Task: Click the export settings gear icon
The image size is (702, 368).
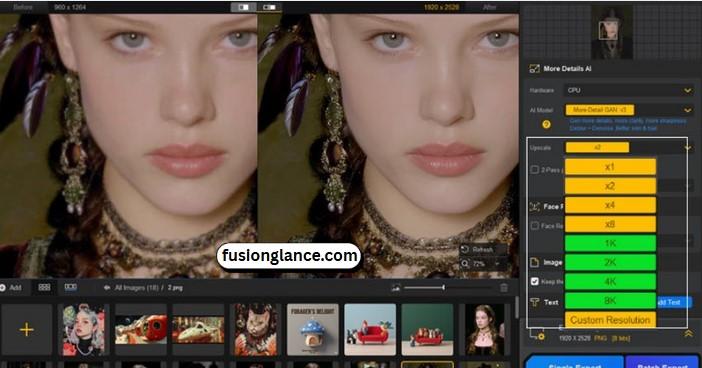Action: [541, 337]
